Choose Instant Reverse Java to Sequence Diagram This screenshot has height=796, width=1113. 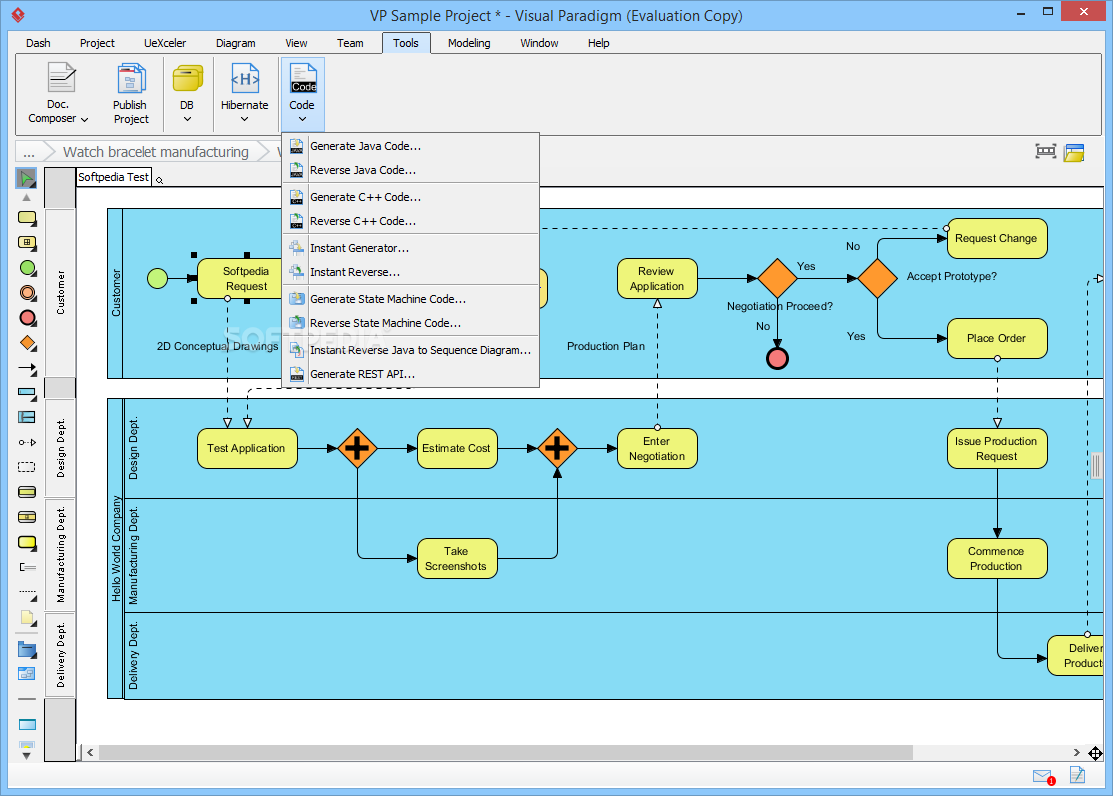411,351
